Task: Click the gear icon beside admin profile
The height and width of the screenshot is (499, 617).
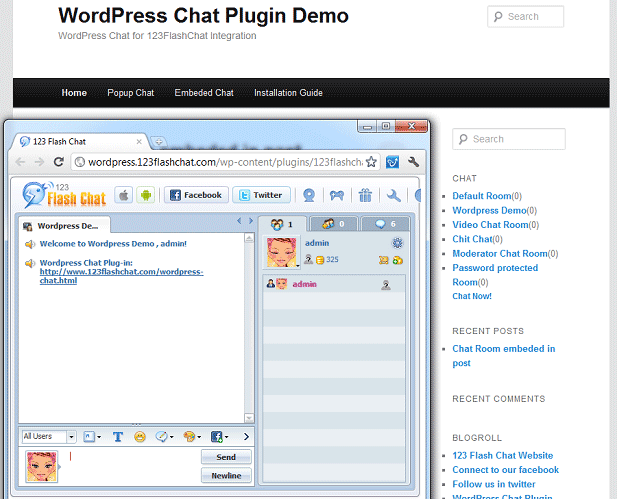Action: tap(396, 243)
